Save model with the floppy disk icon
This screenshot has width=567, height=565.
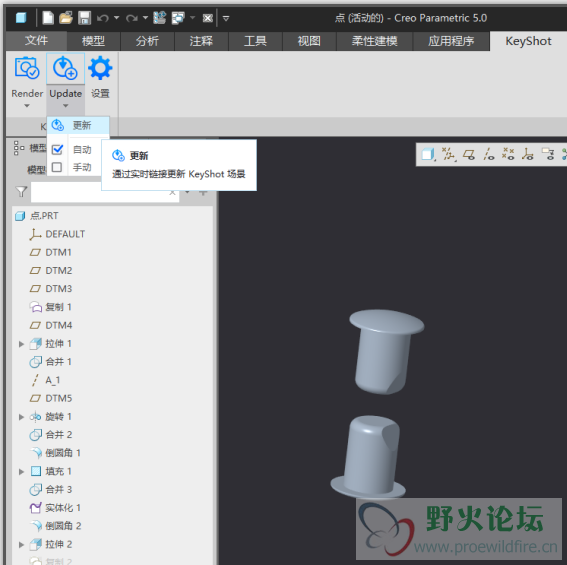coord(84,18)
